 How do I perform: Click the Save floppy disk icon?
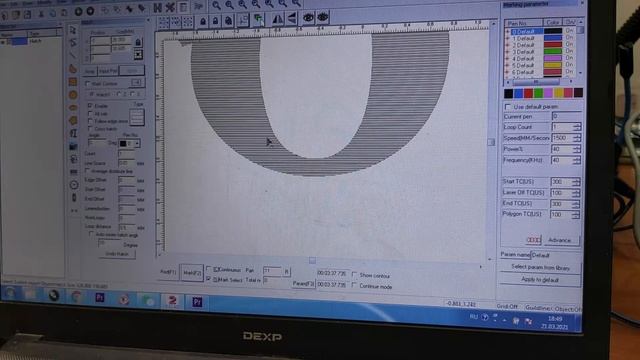27,15
